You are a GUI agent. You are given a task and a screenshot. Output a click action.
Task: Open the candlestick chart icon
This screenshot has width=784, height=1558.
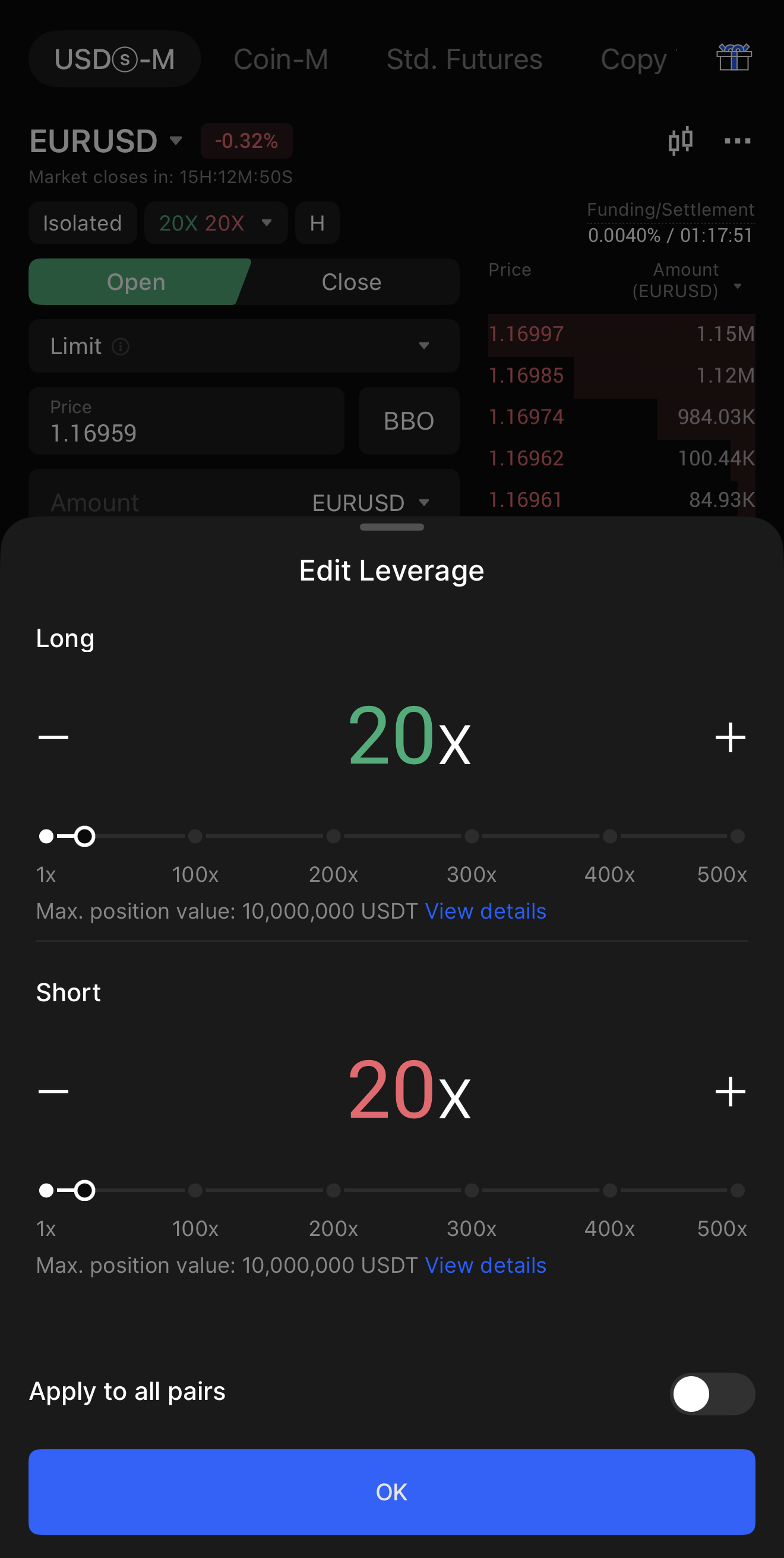(x=680, y=141)
